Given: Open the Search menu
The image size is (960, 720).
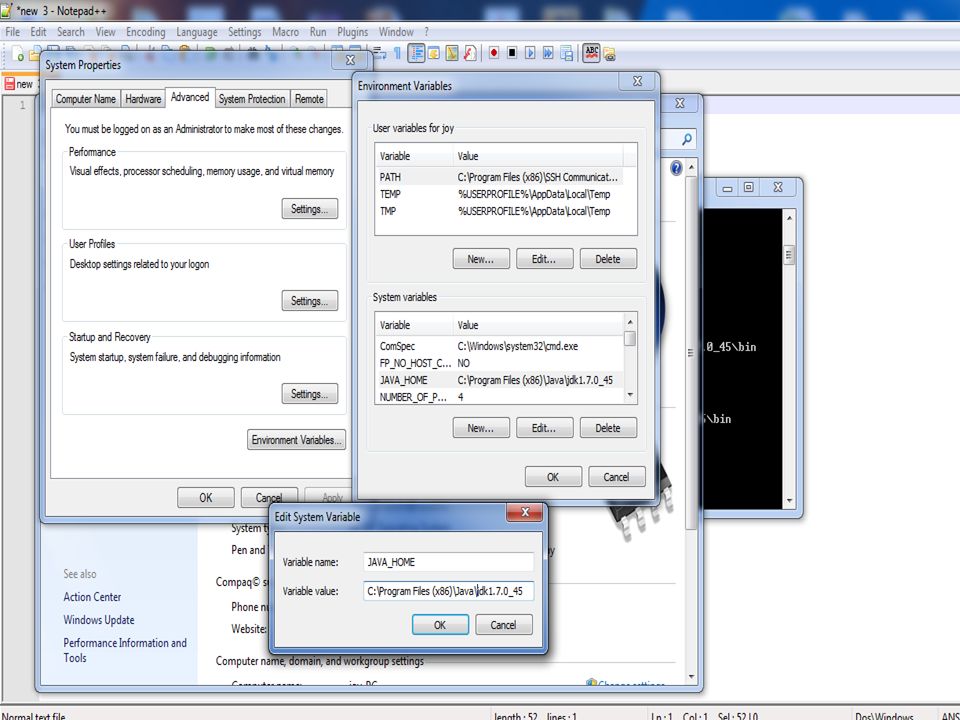Looking at the screenshot, I should click(70, 32).
